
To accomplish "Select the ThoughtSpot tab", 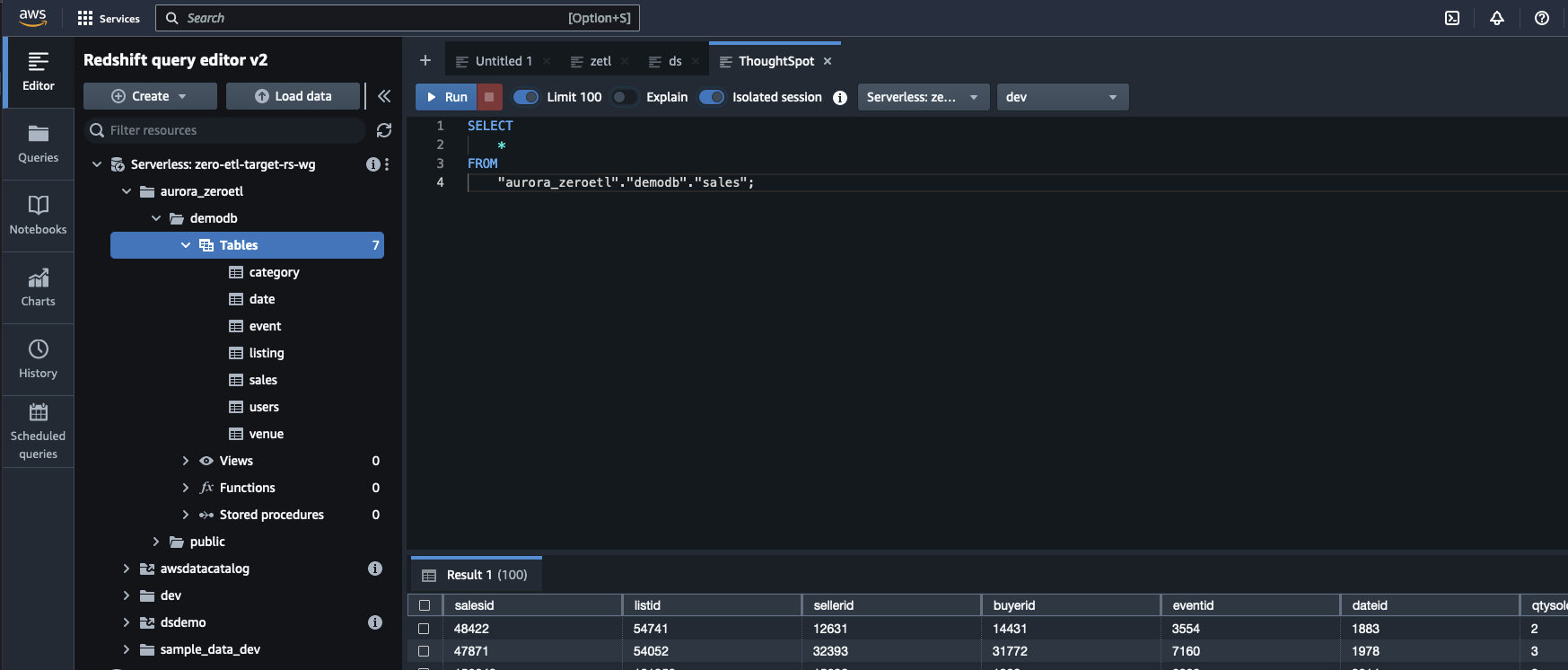I will pos(776,61).
